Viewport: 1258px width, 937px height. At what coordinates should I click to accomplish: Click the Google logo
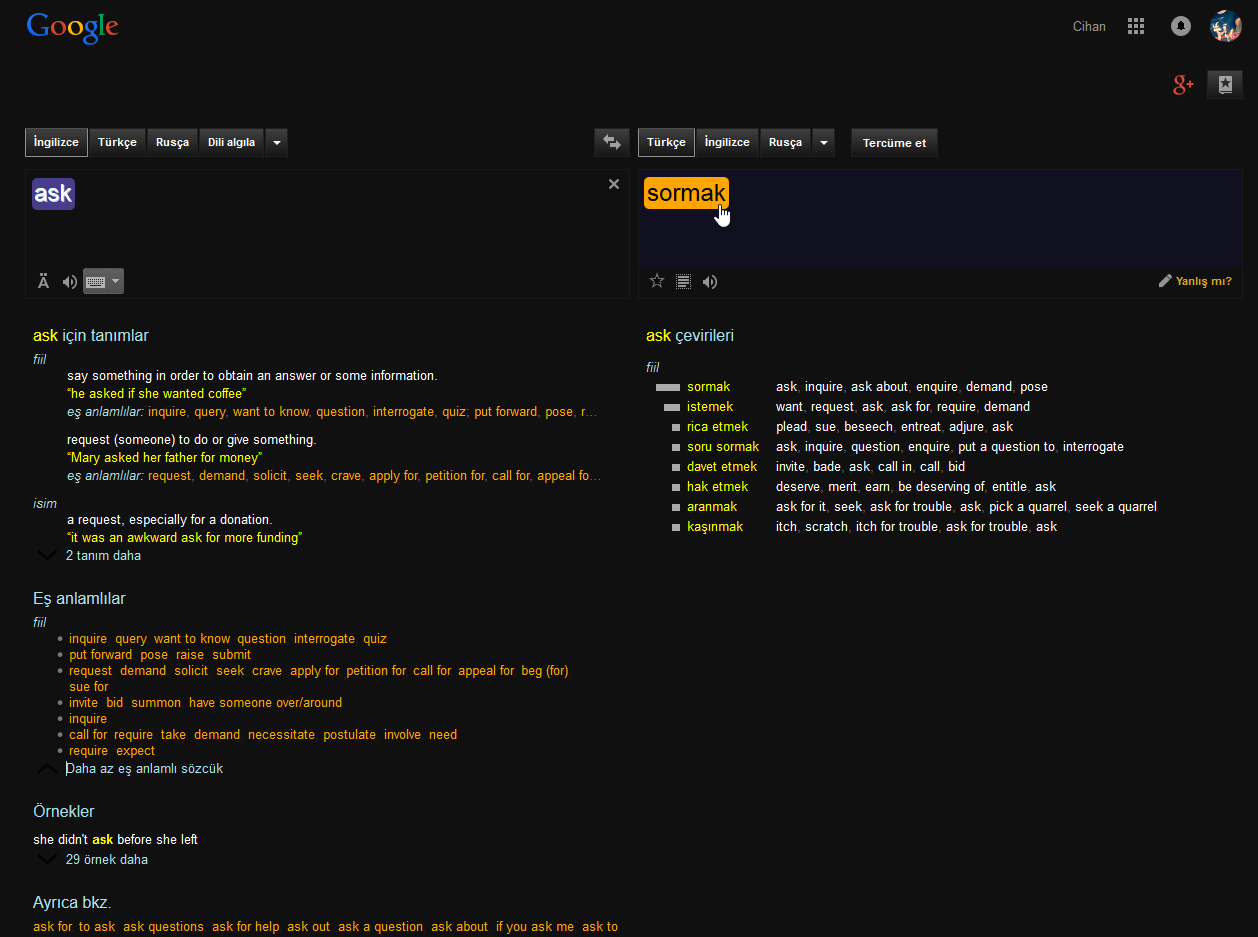(x=72, y=27)
